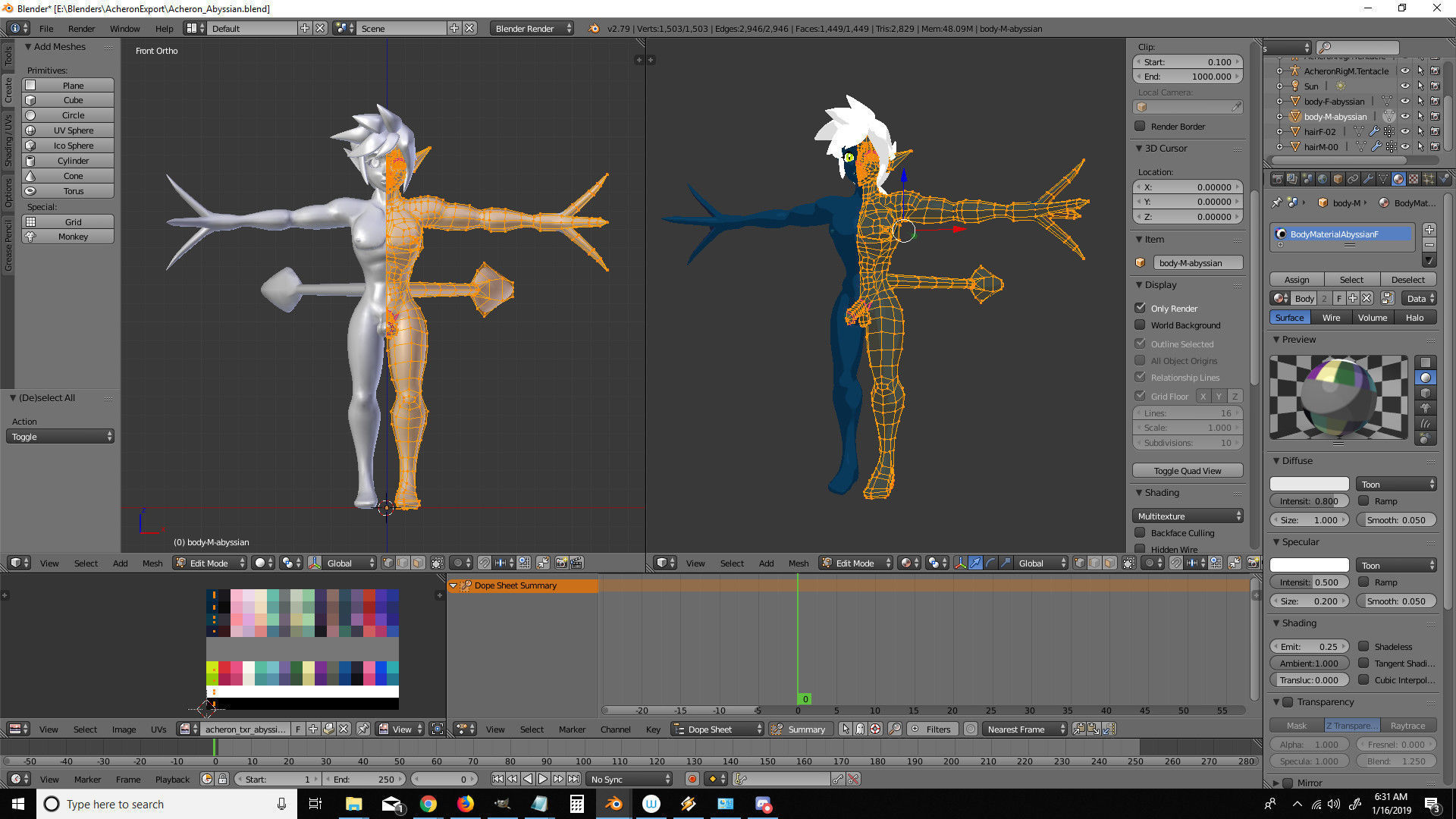Switch to the Halo material type tab
The width and height of the screenshot is (1456, 819).
[1415, 317]
